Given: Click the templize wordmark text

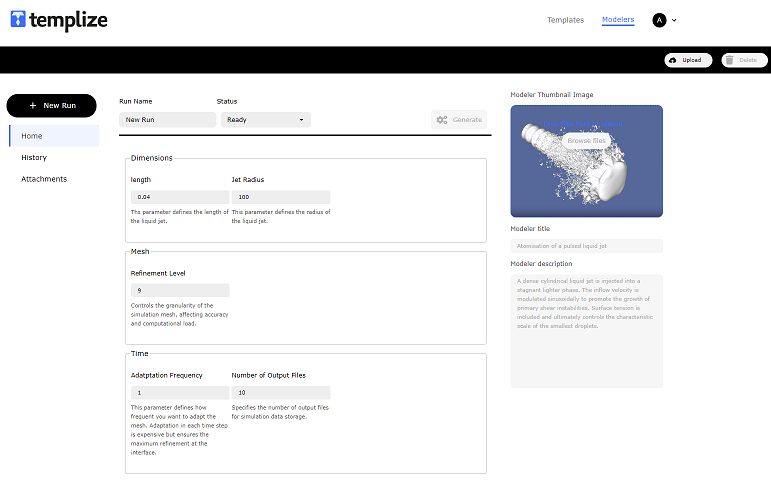Looking at the screenshot, I should tap(68, 21).
